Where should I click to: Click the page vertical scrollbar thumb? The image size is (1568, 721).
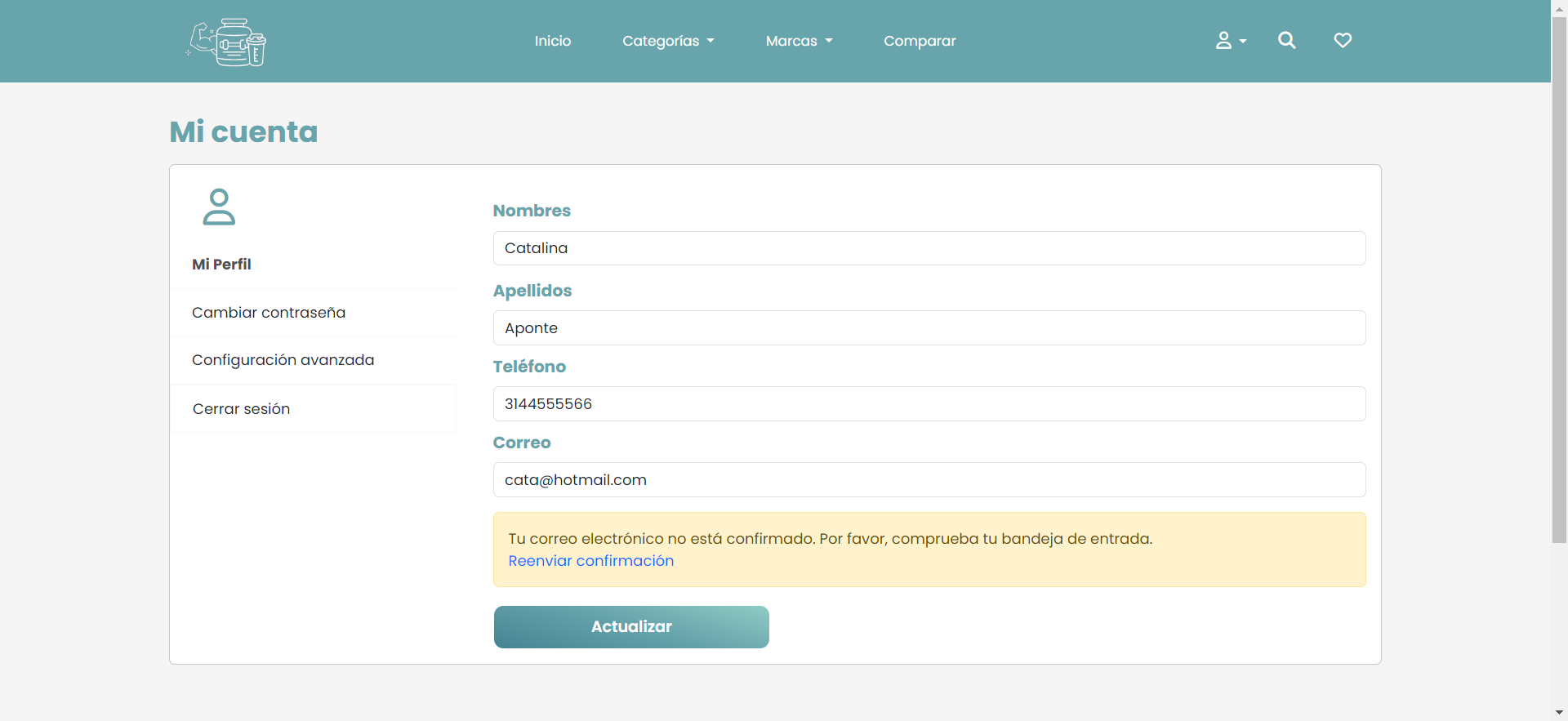[1560, 279]
